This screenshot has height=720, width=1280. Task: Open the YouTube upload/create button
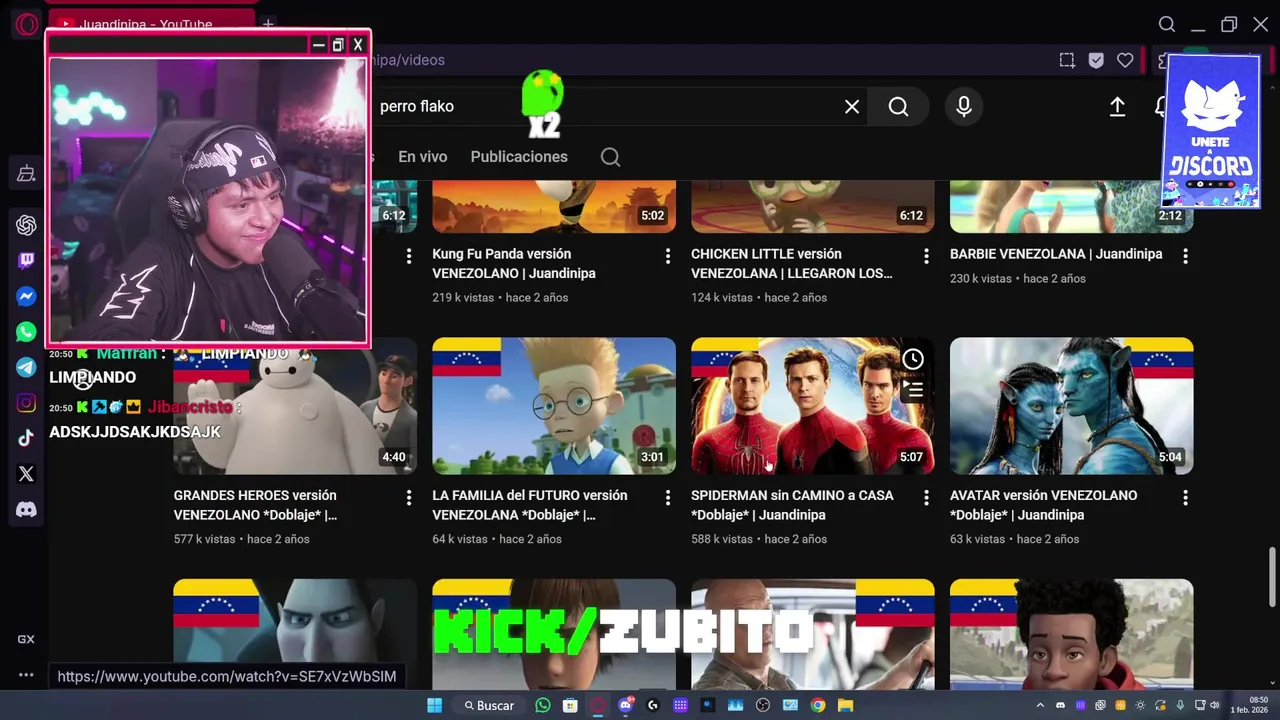tap(1117, 106)
